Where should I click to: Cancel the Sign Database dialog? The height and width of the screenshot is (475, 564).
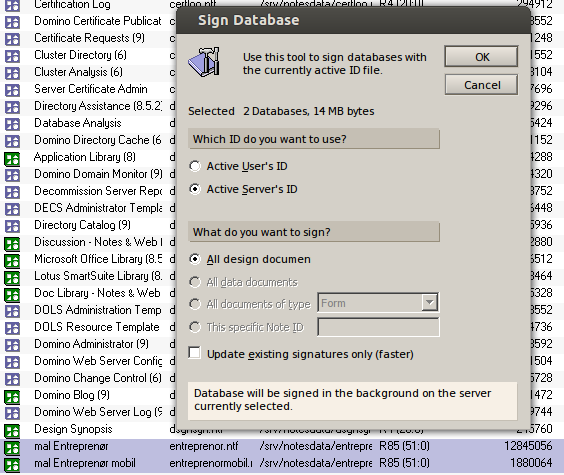coord(481,85)
